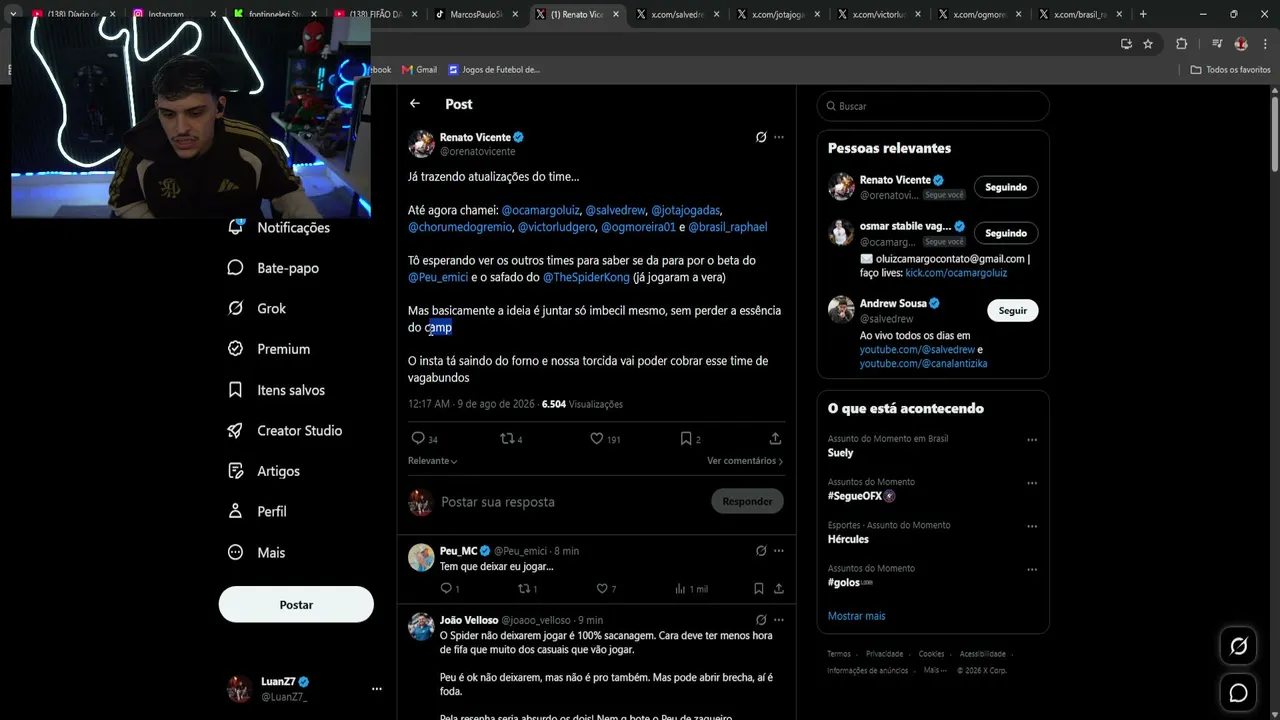Image resolution: width=1280 pixels, height=720 pixels.
Task: Open the Relevante sort dropdown
Action: click(433, 461)
